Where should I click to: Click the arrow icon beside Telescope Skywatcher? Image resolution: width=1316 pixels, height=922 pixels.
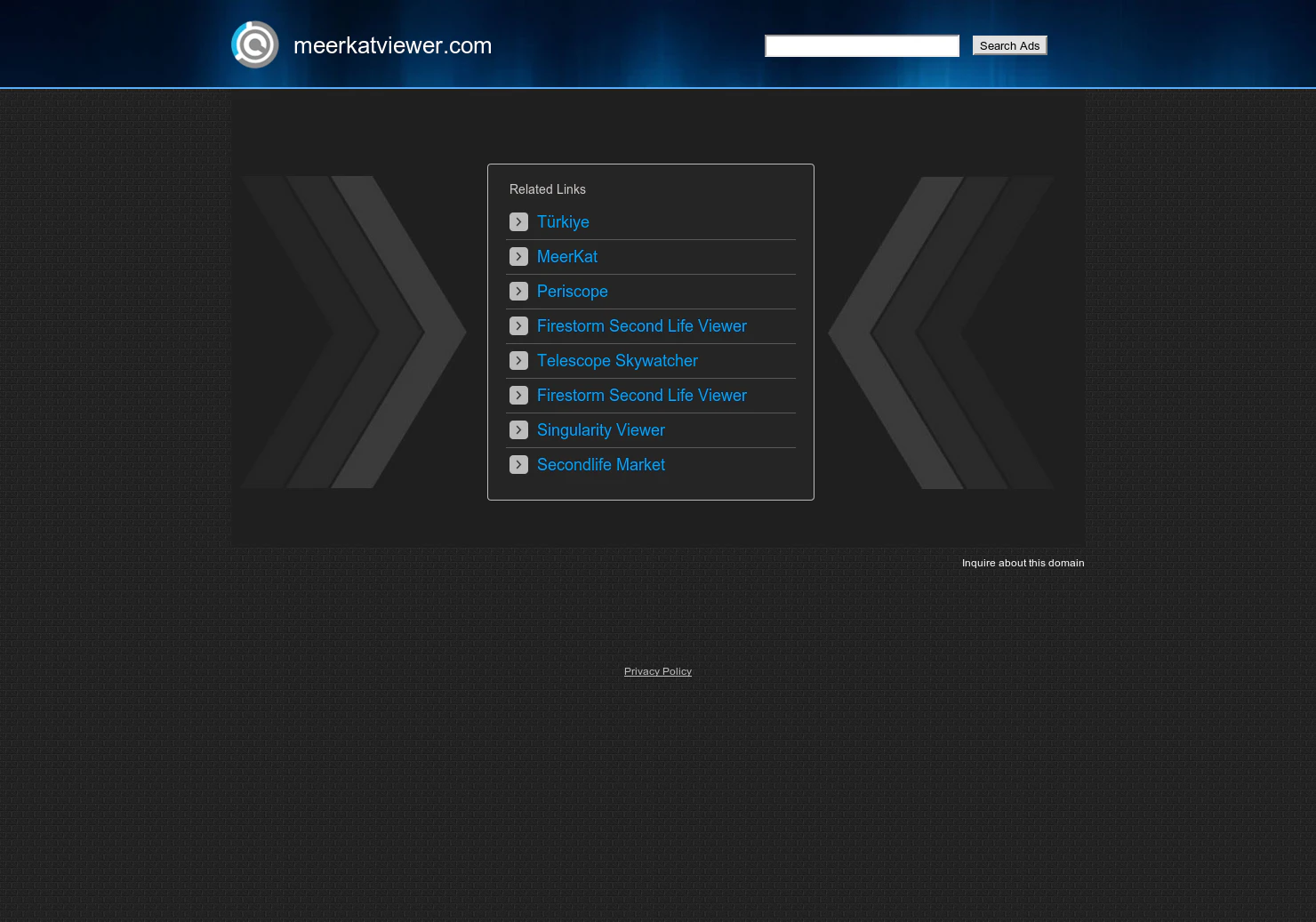coord(519,361)
